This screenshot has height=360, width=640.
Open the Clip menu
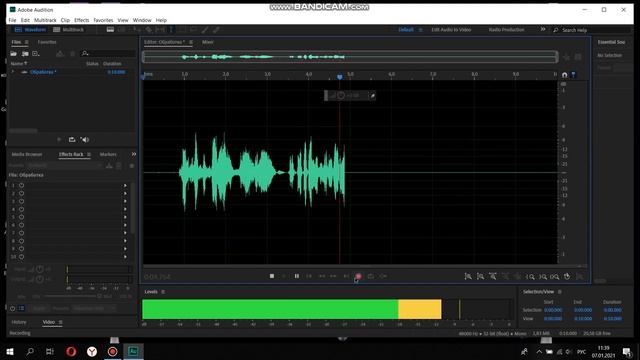pos(65,20)
